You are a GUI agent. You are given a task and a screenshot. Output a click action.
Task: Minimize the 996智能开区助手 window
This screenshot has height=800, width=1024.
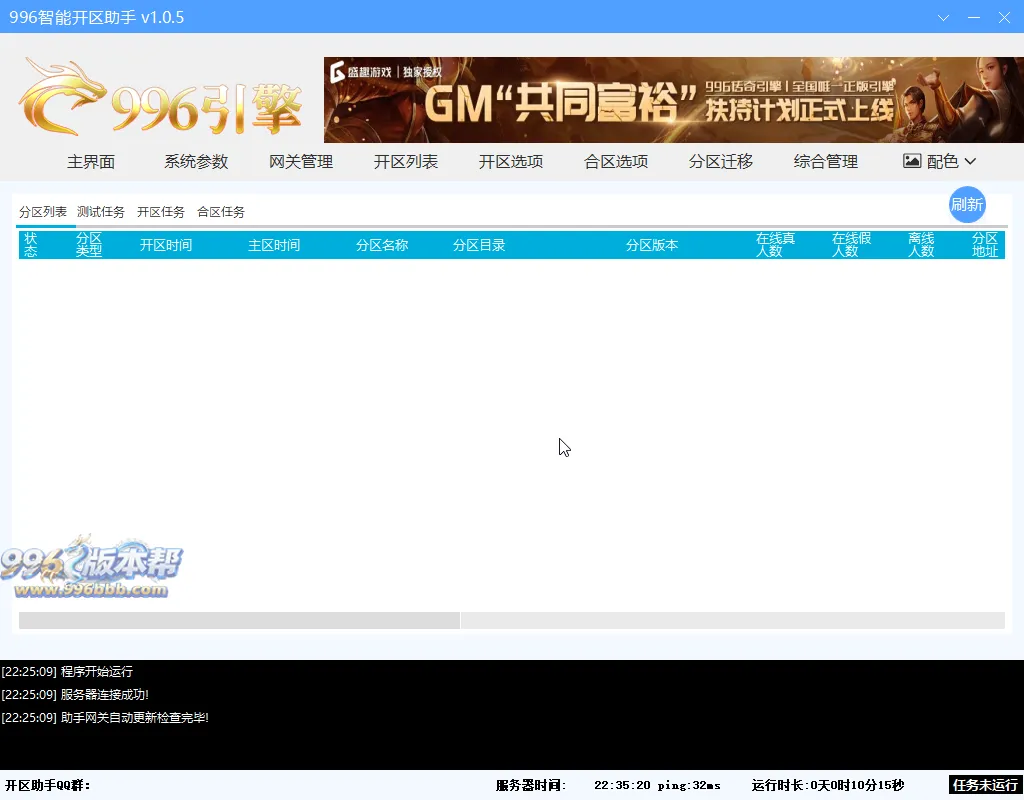click(974, 18)
